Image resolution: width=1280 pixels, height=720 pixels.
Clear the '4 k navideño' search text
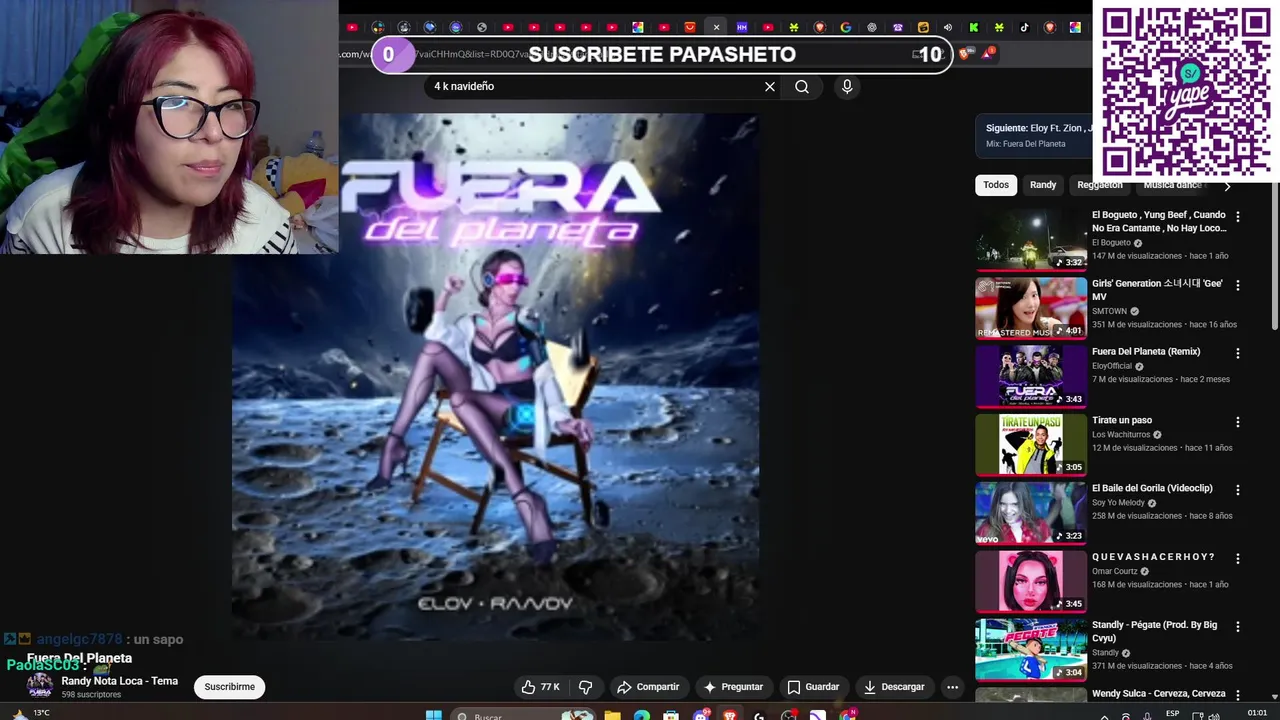[x=770, y=87]
